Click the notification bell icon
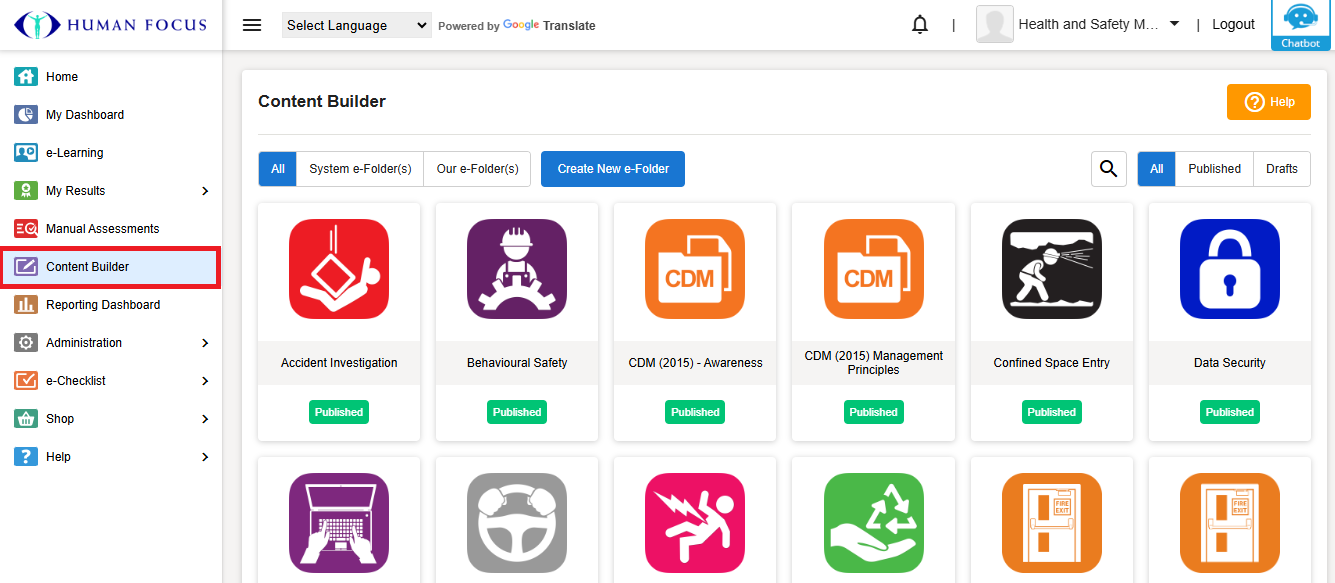Image resolution: width=1335 pixels, height=583 pixels. 920,25
